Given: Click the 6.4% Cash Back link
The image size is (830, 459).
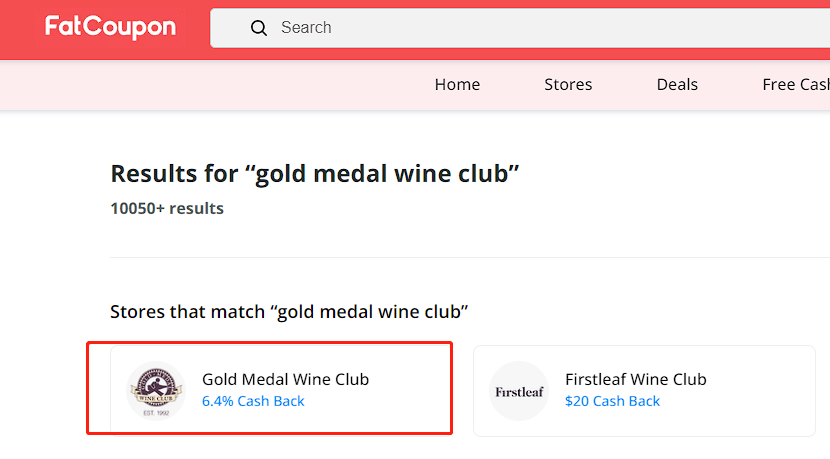Looking at the screenshot, I should (x=253, y=401).
